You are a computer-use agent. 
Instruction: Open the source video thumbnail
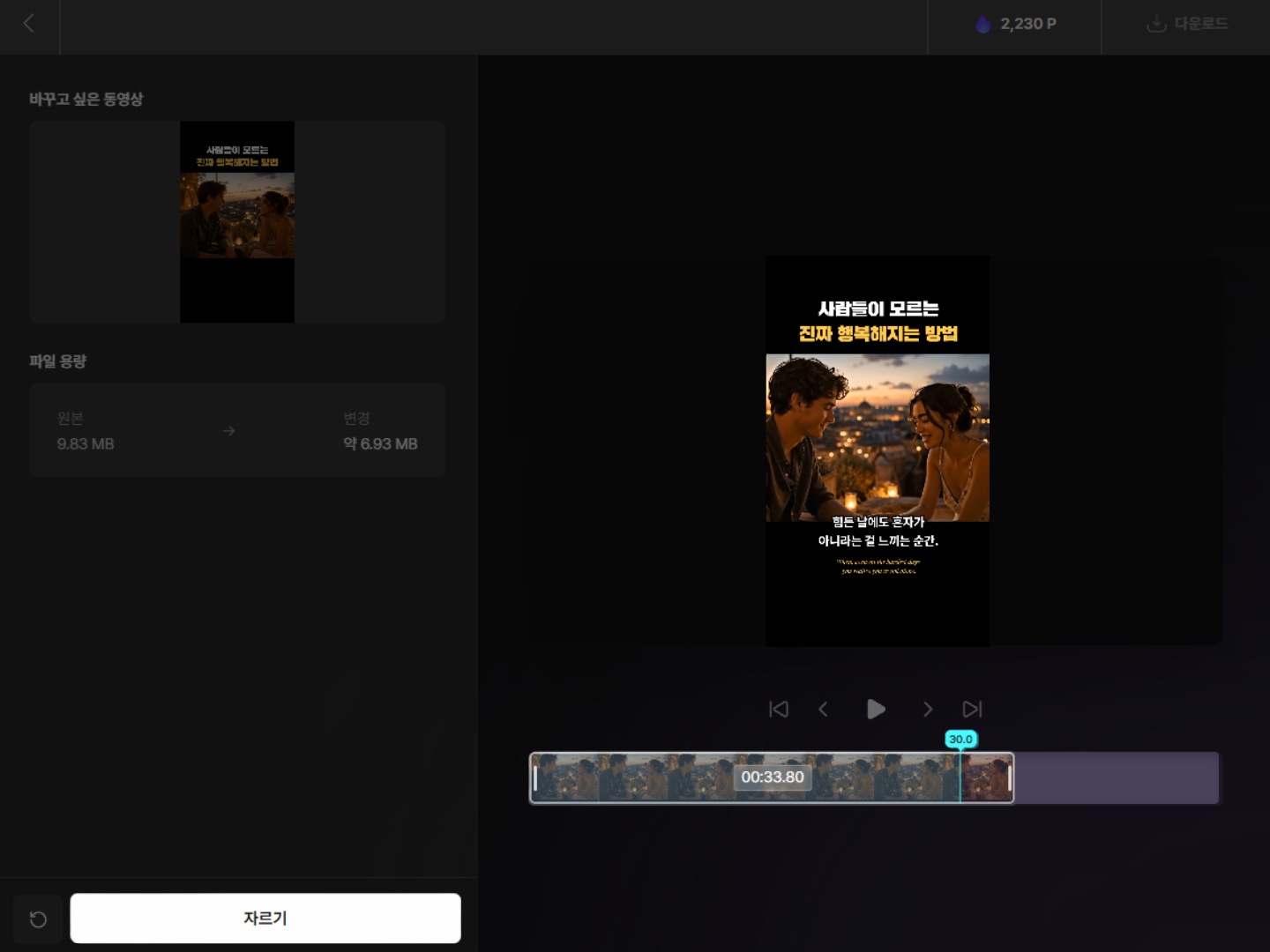tap(237, 222)
